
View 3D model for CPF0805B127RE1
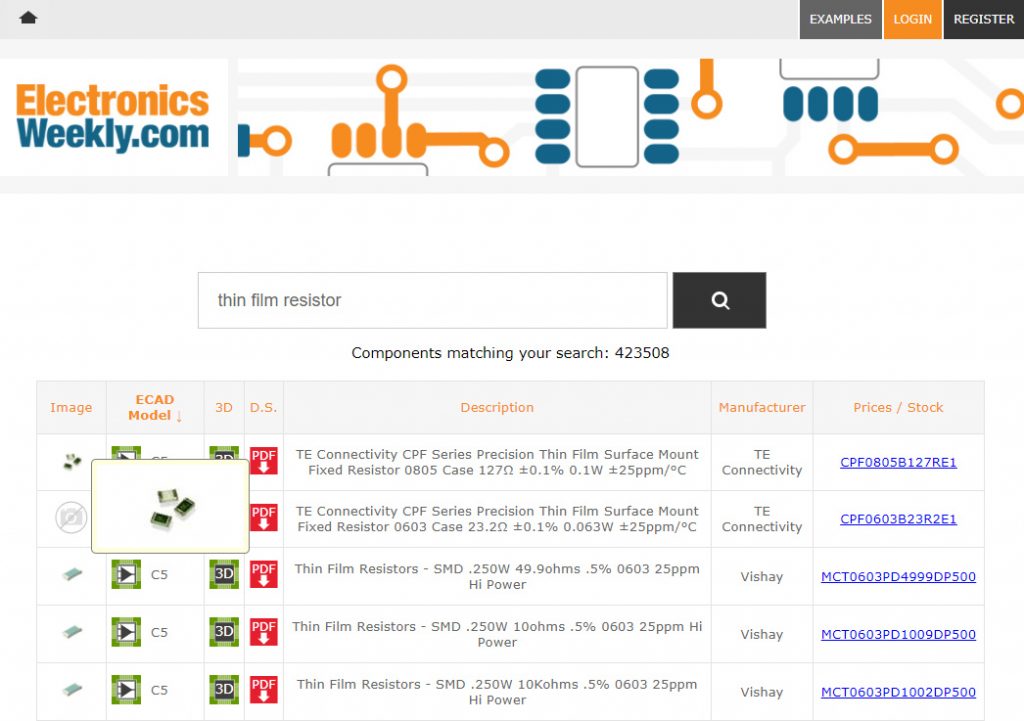click(x=224, y=453)
